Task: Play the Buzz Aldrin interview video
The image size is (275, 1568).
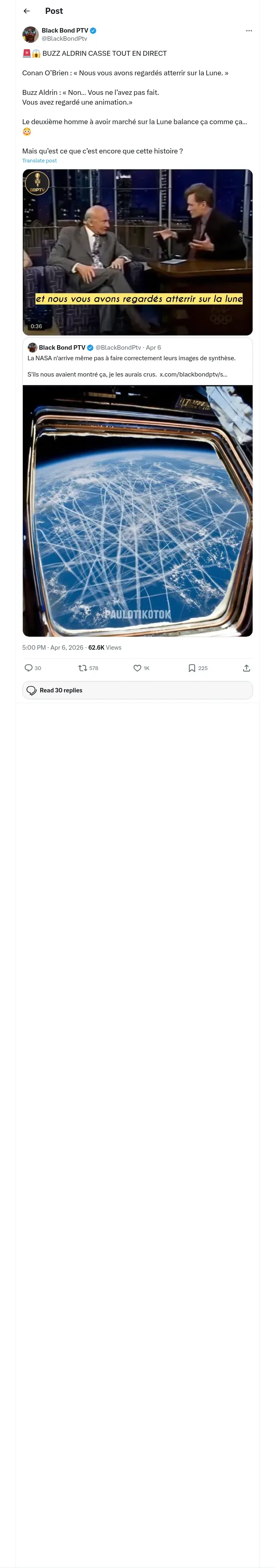Action: pos(138,252)
